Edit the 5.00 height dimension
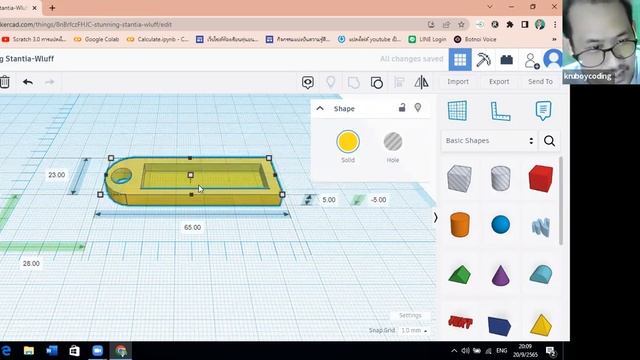The height and width of the screenshot is (360, 640). click(x=329, y=200)
